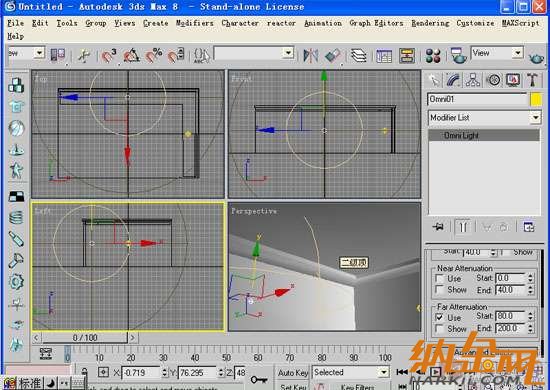550x390 pixels.
Task: Switch to the Modify panel rainbow icon
Action: 454,80
